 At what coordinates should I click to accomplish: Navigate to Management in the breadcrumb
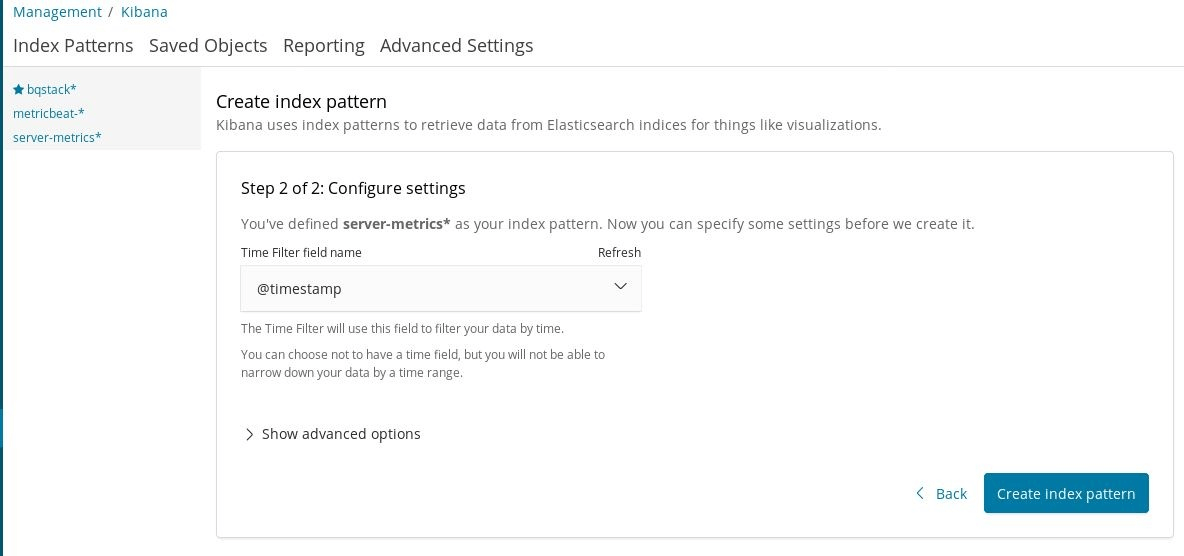[x=57, y=12]
